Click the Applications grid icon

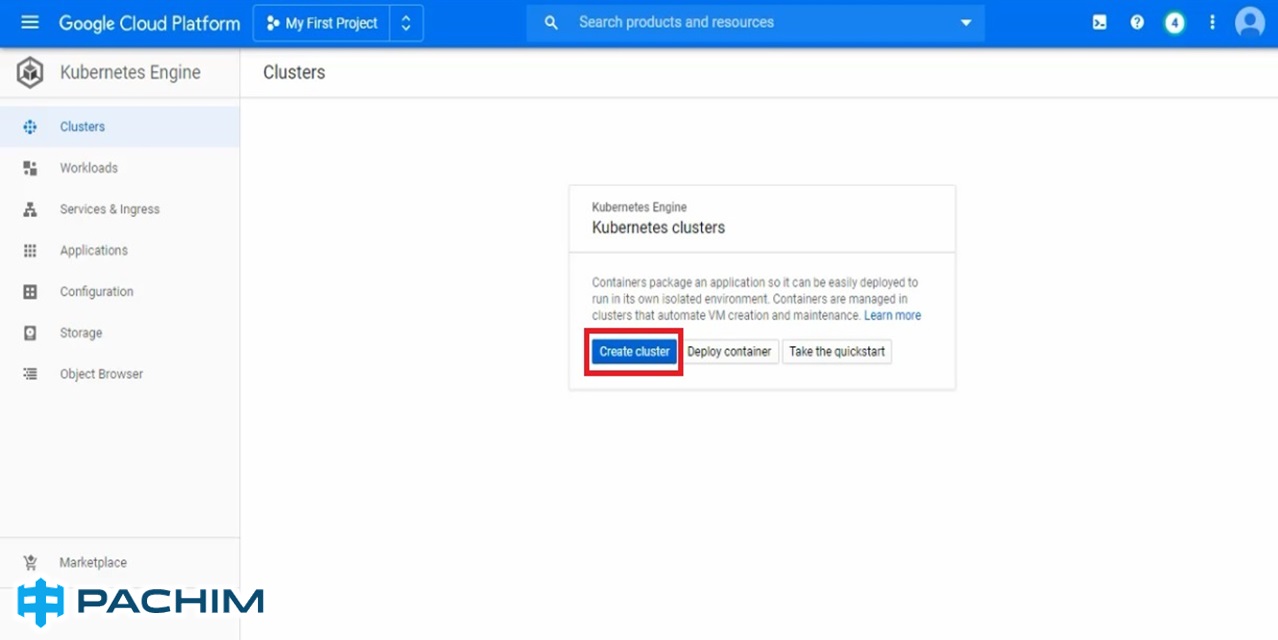click(30, 250)
